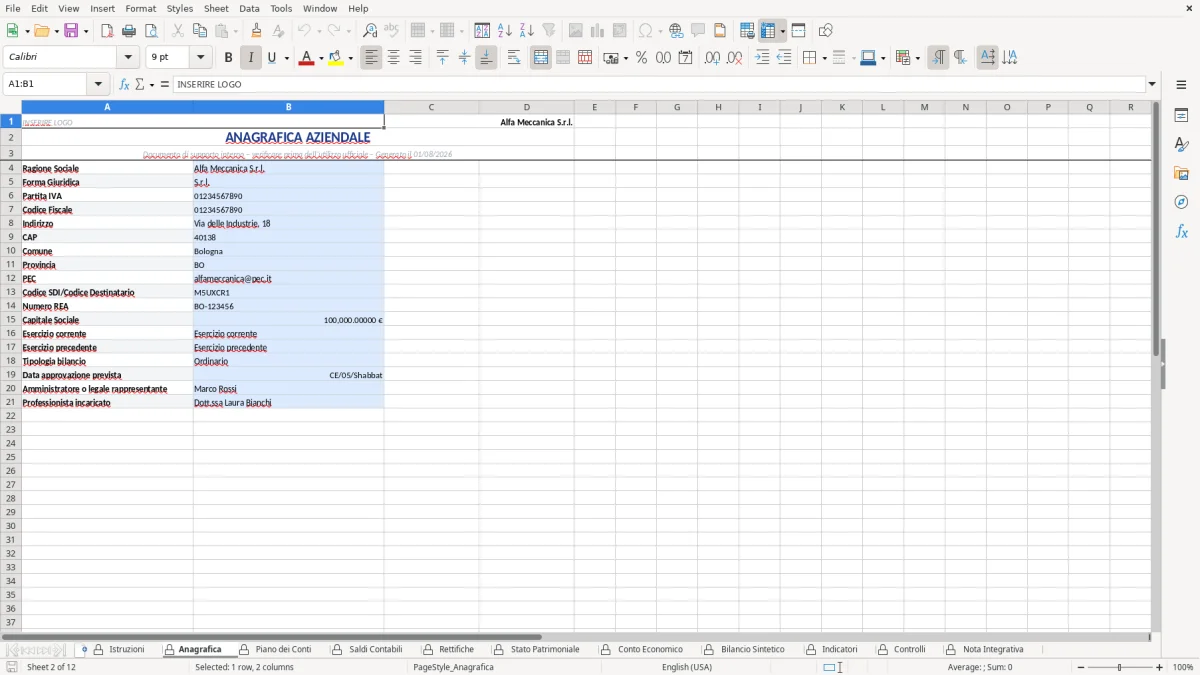Open sidebar Styles panel
Screen dimensions: 1200x675
click(1181, 145)
